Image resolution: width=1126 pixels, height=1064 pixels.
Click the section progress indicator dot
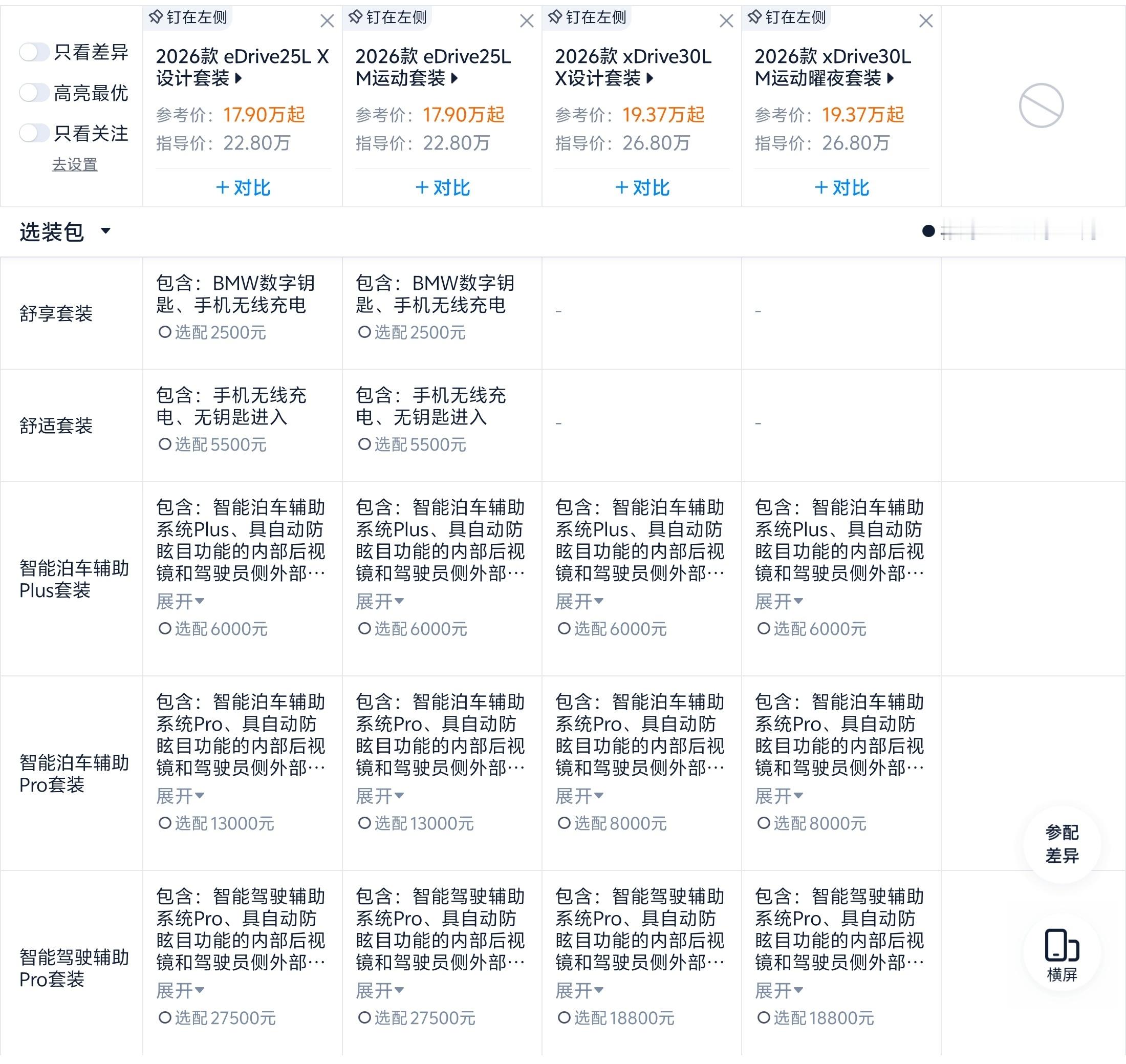pos(928,231)
